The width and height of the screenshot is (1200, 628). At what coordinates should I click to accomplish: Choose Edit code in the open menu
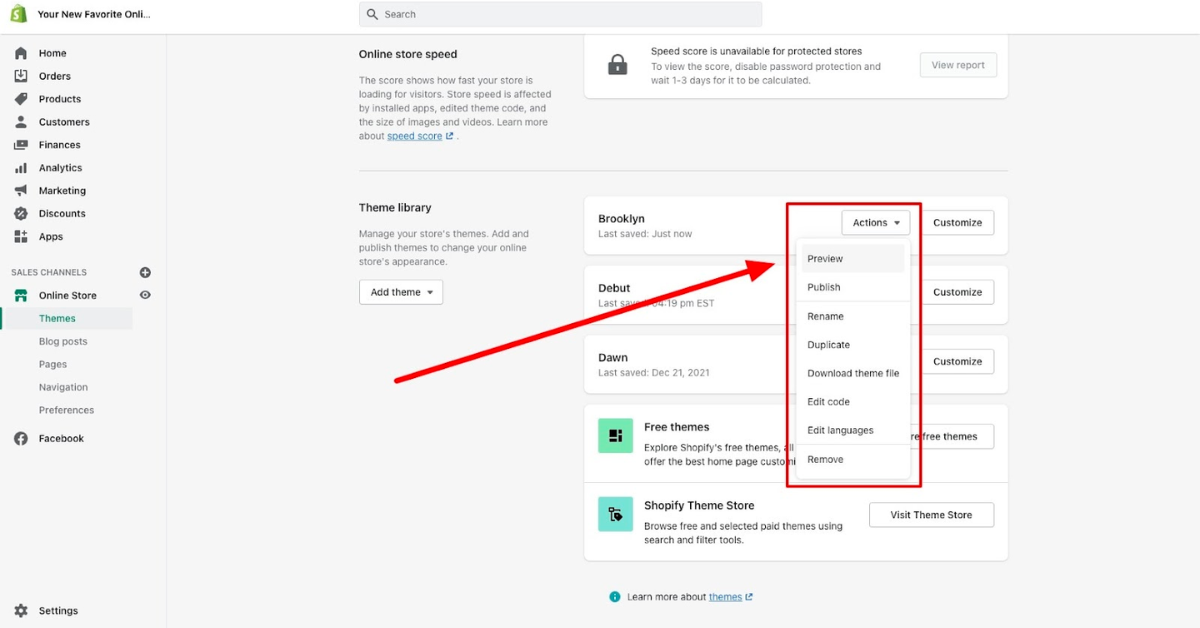point(828,401)
